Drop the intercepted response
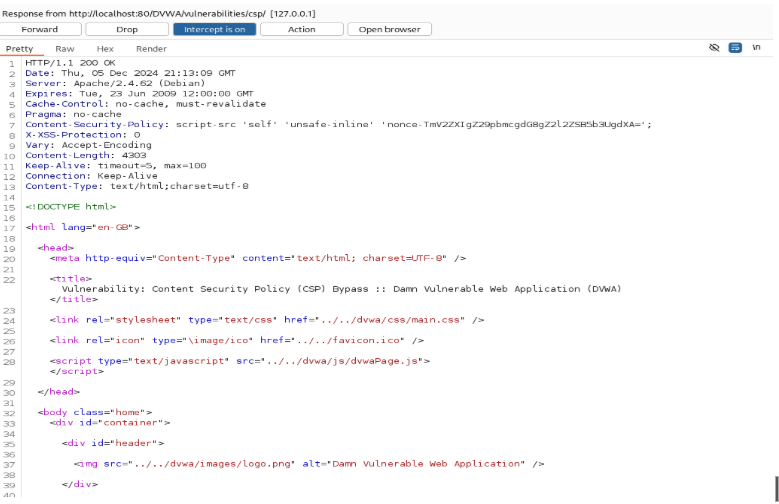The width and height of the screenshot is (779, 504). click(x=127, y=29)
